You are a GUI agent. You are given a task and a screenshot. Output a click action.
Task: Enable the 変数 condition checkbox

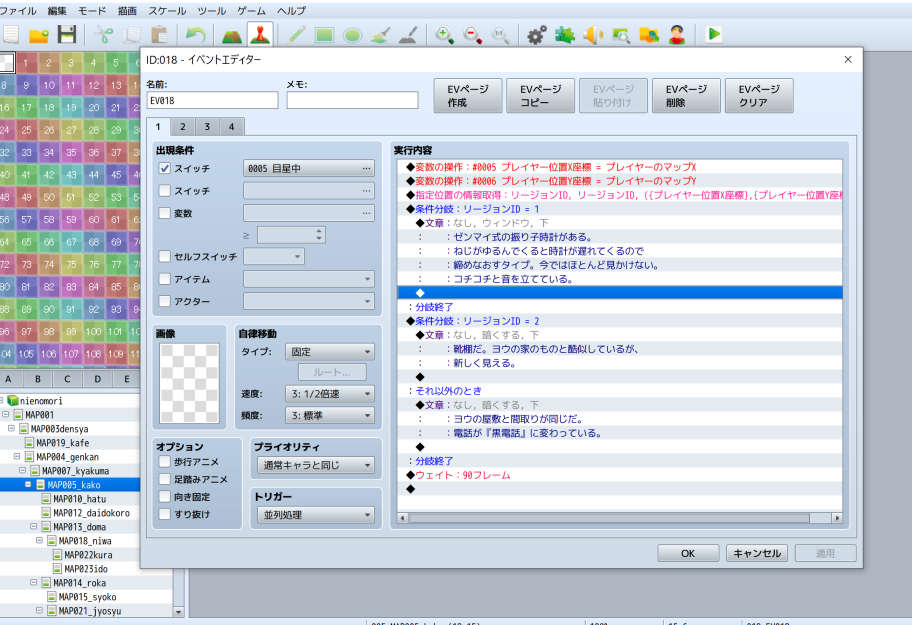[x=165, y=213]
